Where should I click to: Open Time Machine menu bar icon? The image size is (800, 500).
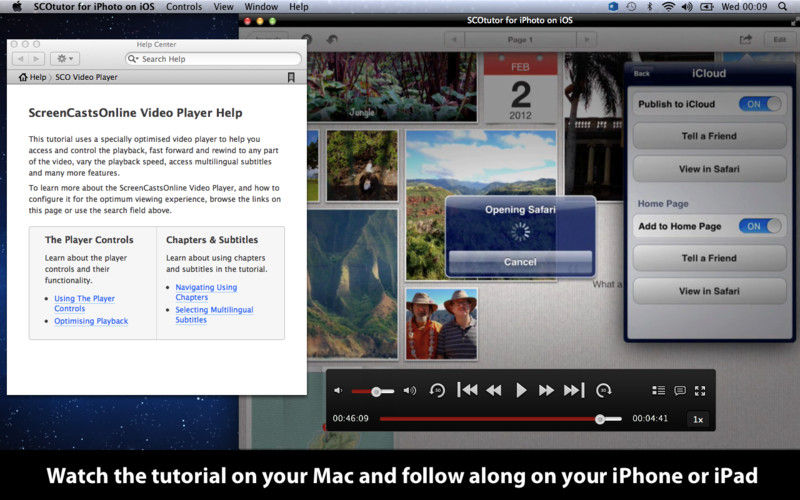click(631, 7)
